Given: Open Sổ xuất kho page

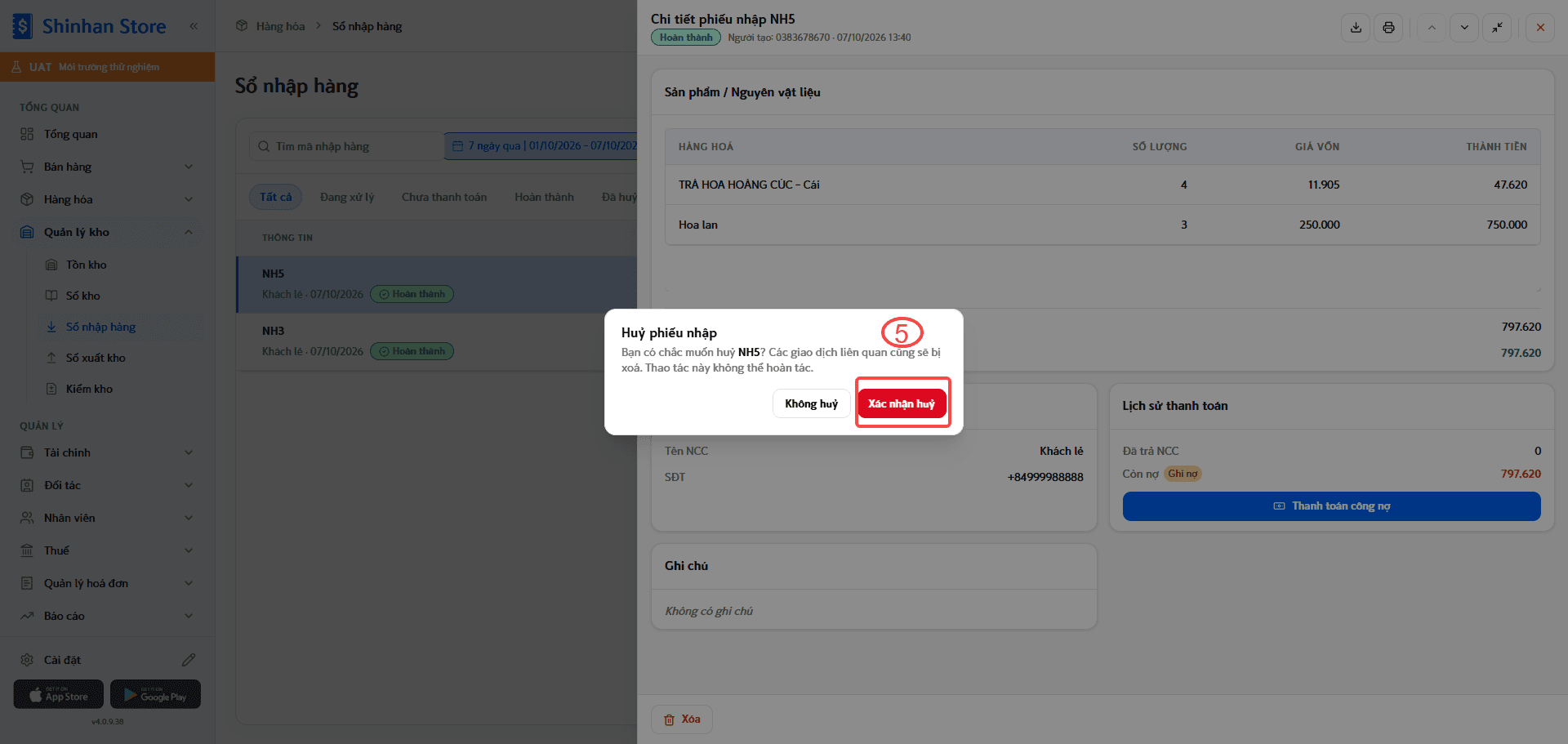Looking at the screenshot, I should click(x=120, y=358).
